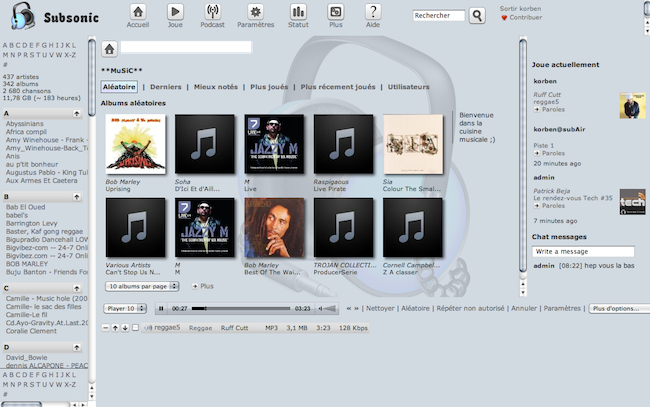Open the Bob Marley Uprising album cover
The image size is (650, 407).
point(136,144)
